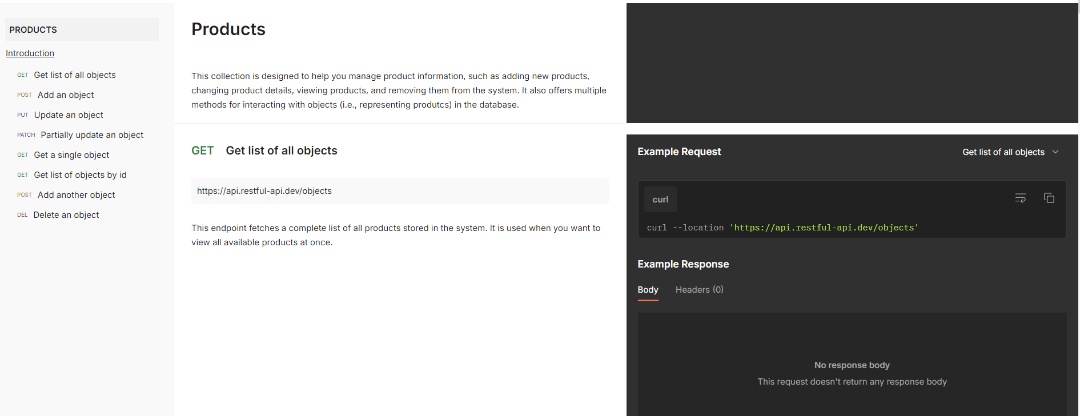The height and width of the screenshot is (416, 1080).
Task: Click the curl language selector
Action: 661,200
